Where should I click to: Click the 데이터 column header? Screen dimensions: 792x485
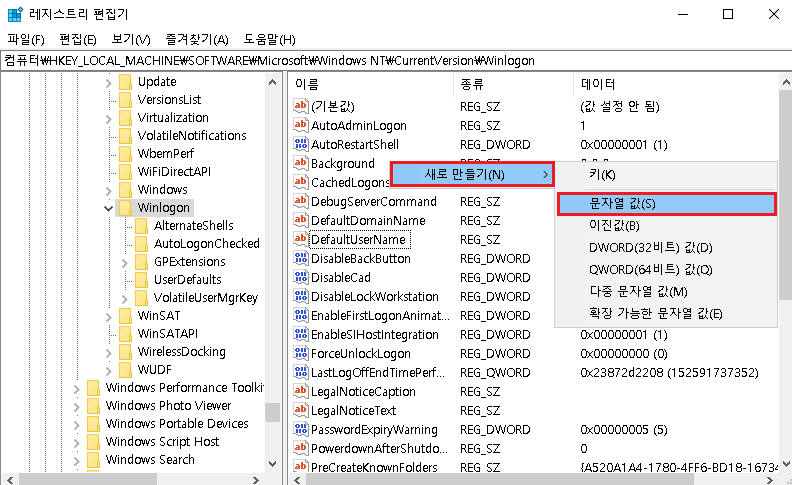pyautogui.click(x=598, y=83)
